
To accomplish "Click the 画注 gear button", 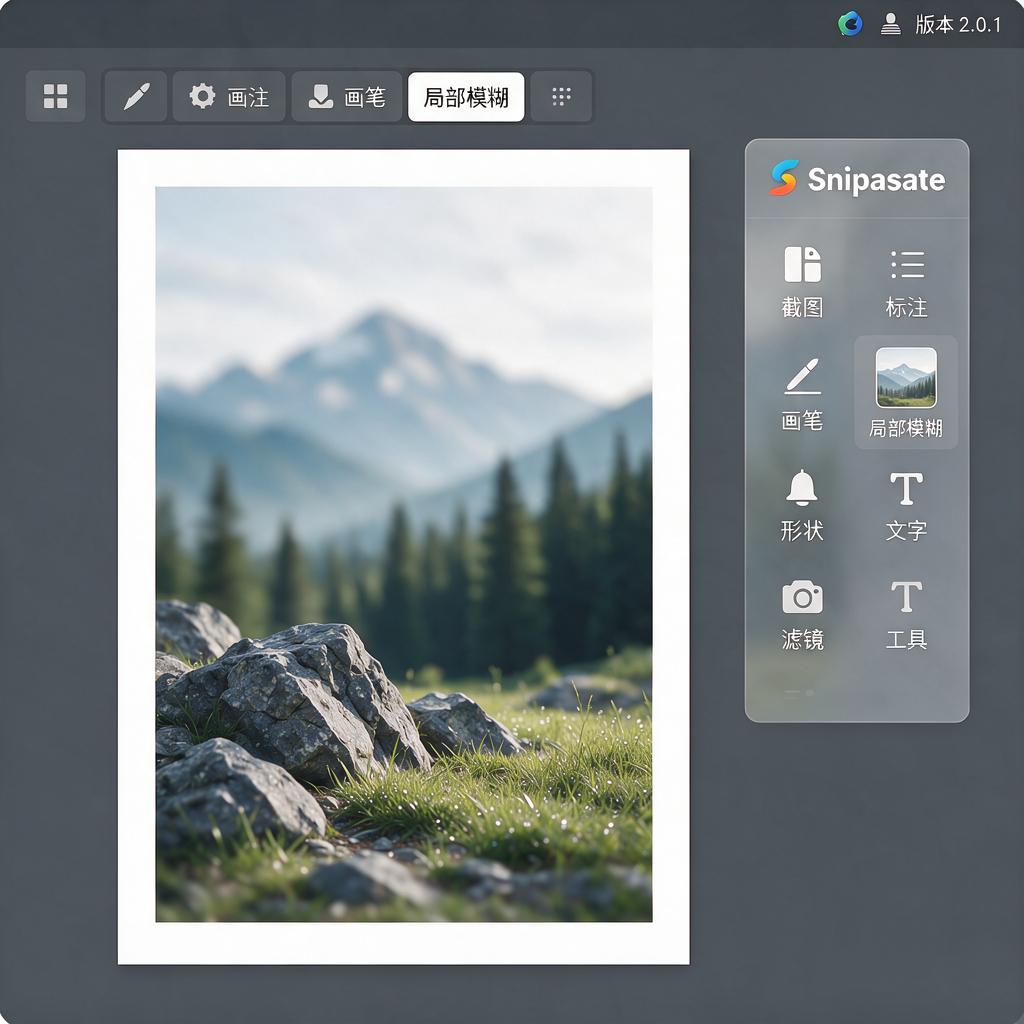I will [229, 97].
